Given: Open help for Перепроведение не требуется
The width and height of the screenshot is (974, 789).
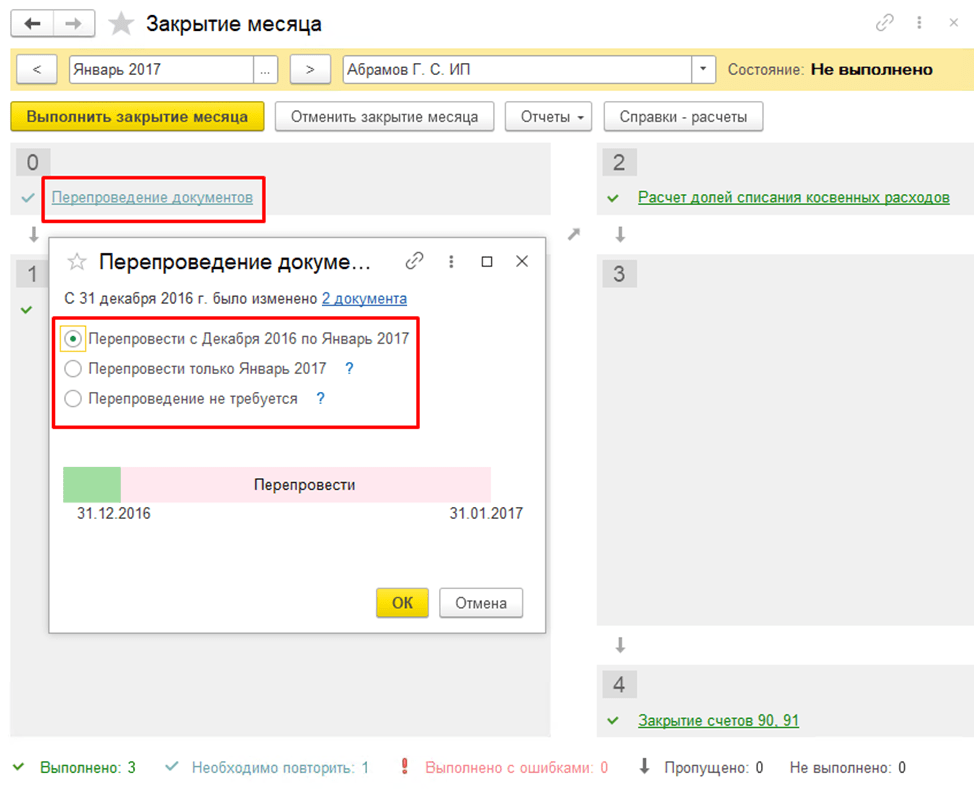Looking at the screenshot, I should pyautogui.click(x=319, y=398).
